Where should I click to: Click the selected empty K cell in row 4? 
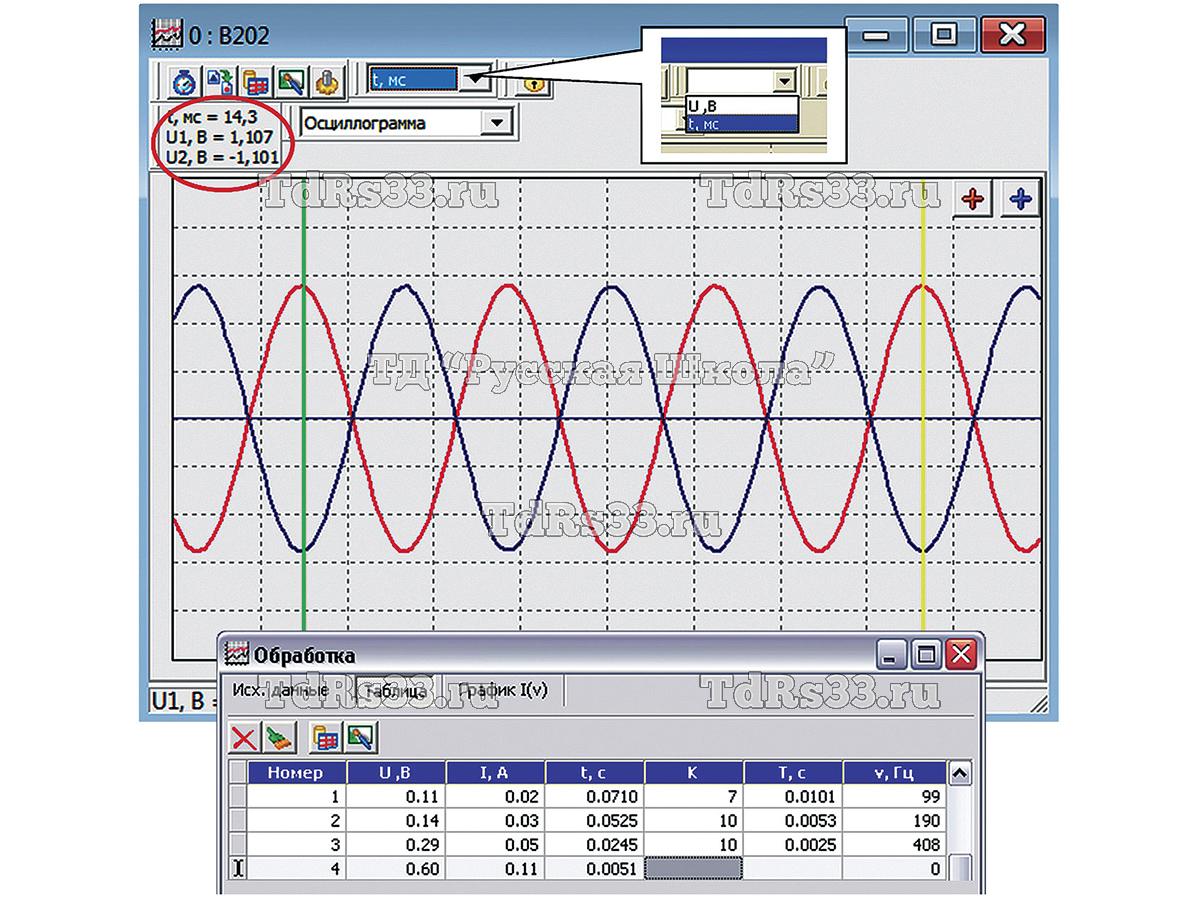[693, 869]
